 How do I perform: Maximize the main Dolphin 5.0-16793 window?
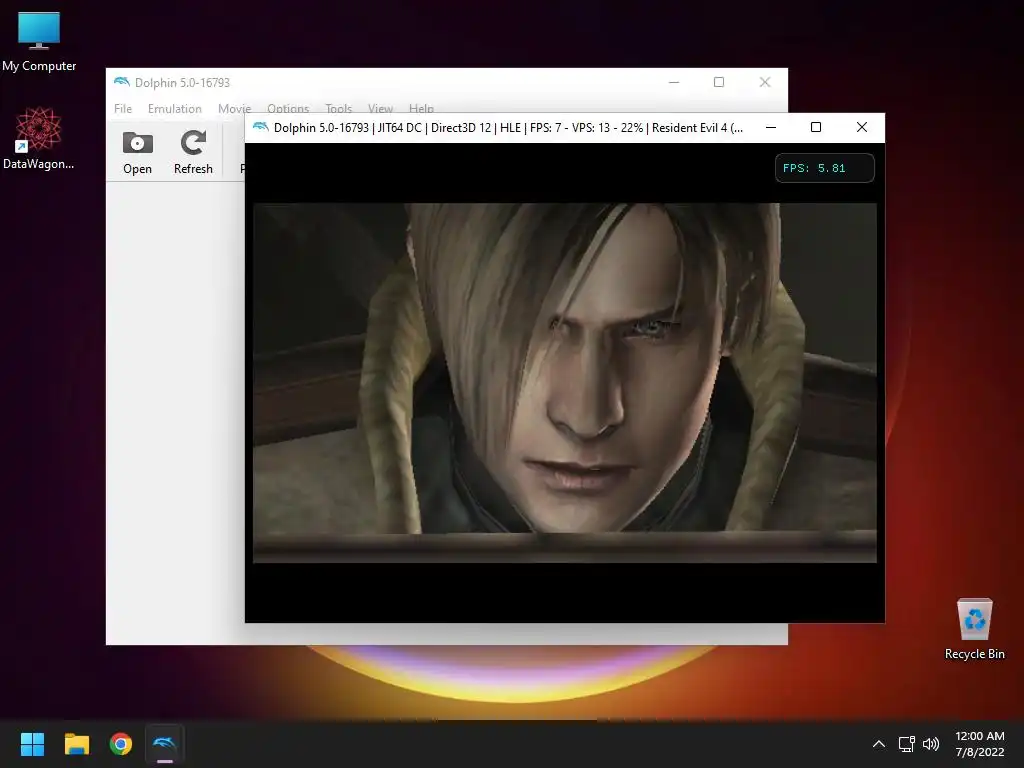coord(719,82)
